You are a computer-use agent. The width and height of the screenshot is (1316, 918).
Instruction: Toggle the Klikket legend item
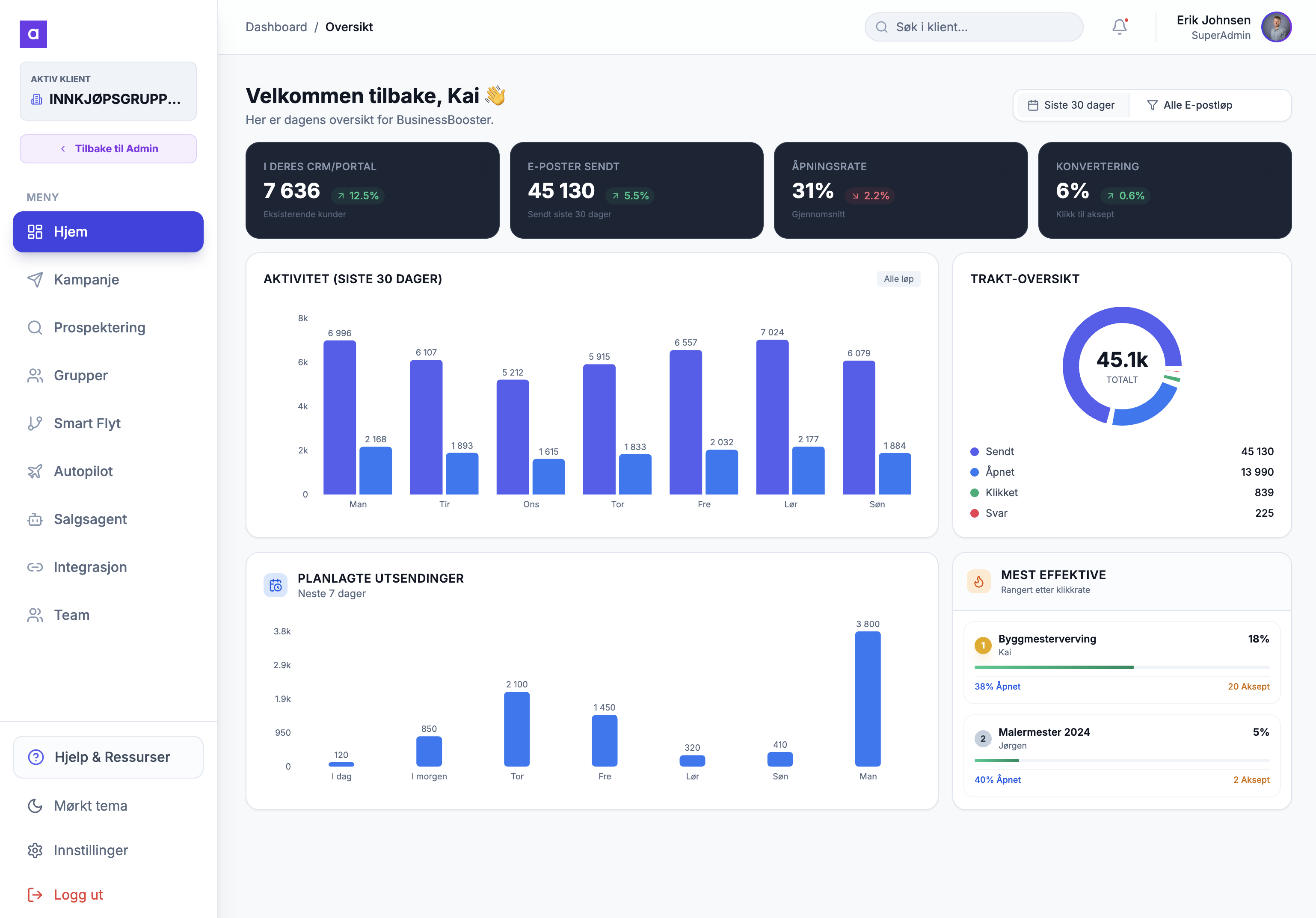1001,493
